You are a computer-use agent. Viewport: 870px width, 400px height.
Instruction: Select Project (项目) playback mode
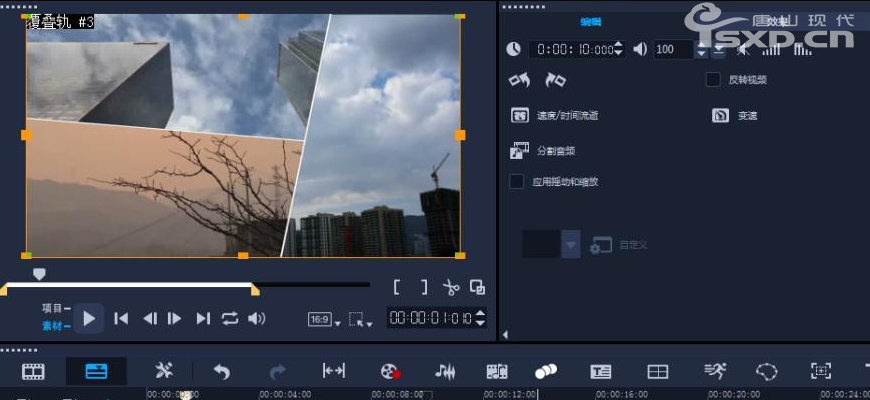[x=53, y=308]
